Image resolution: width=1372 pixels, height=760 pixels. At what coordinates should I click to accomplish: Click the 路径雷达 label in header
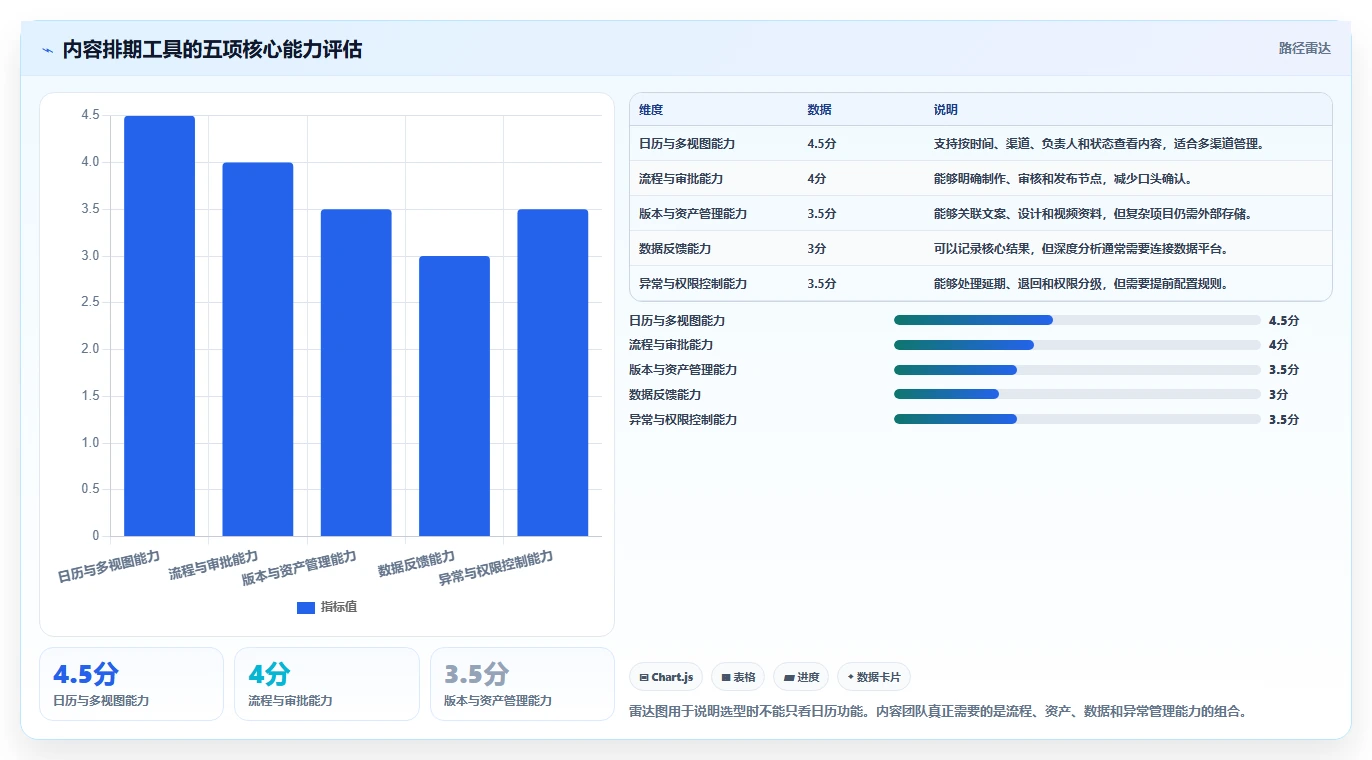(x=1305, y=48)
